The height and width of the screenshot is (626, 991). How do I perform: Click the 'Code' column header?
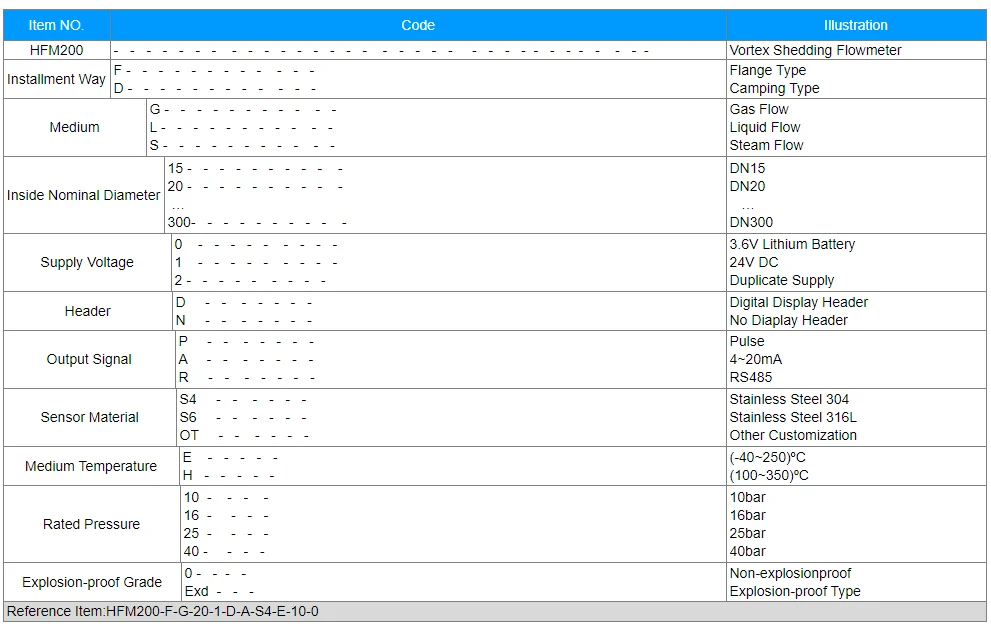pyautogui.click(x=418, y=25)
